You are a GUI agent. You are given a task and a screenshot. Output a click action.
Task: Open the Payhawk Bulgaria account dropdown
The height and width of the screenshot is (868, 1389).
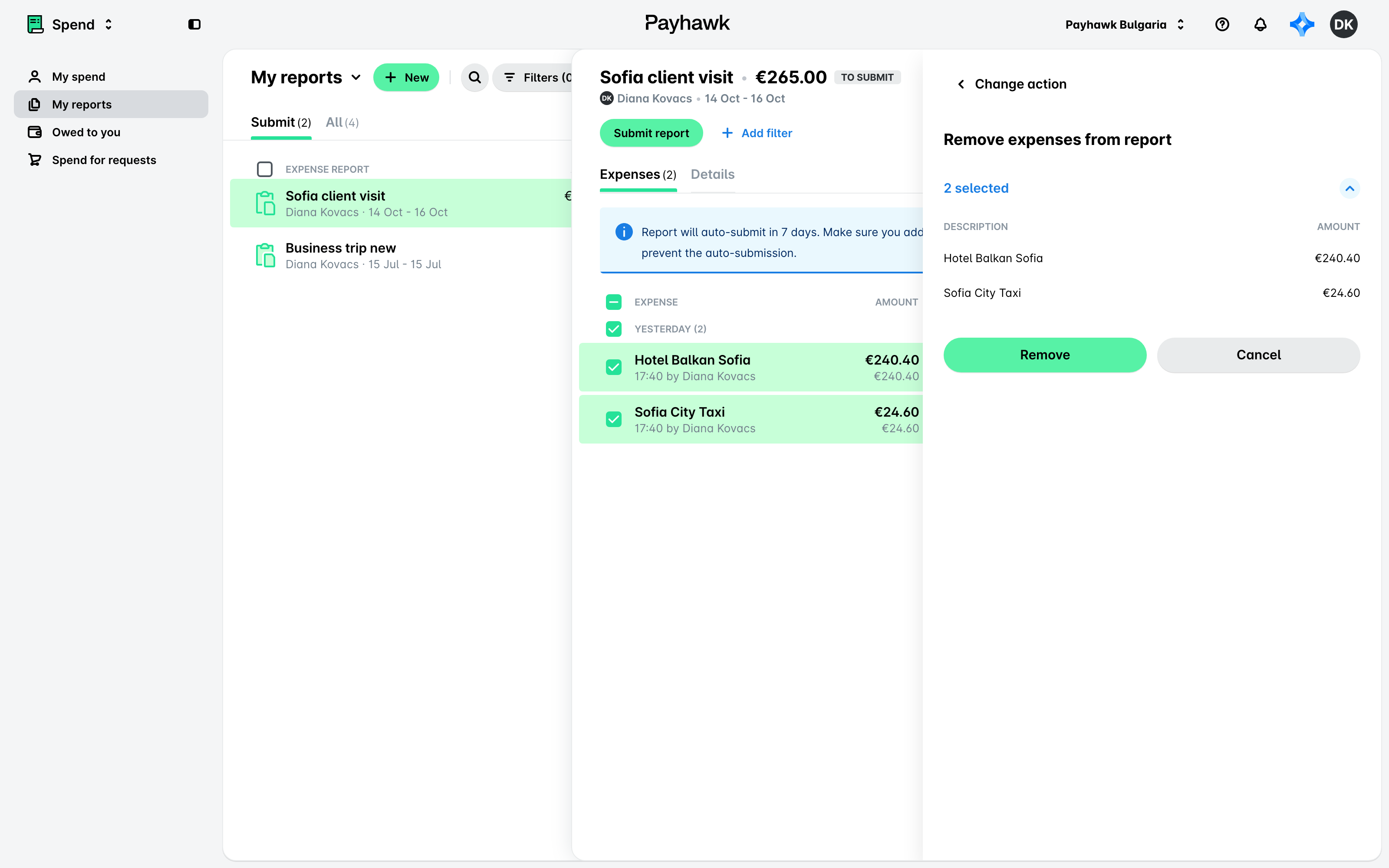1125,24
